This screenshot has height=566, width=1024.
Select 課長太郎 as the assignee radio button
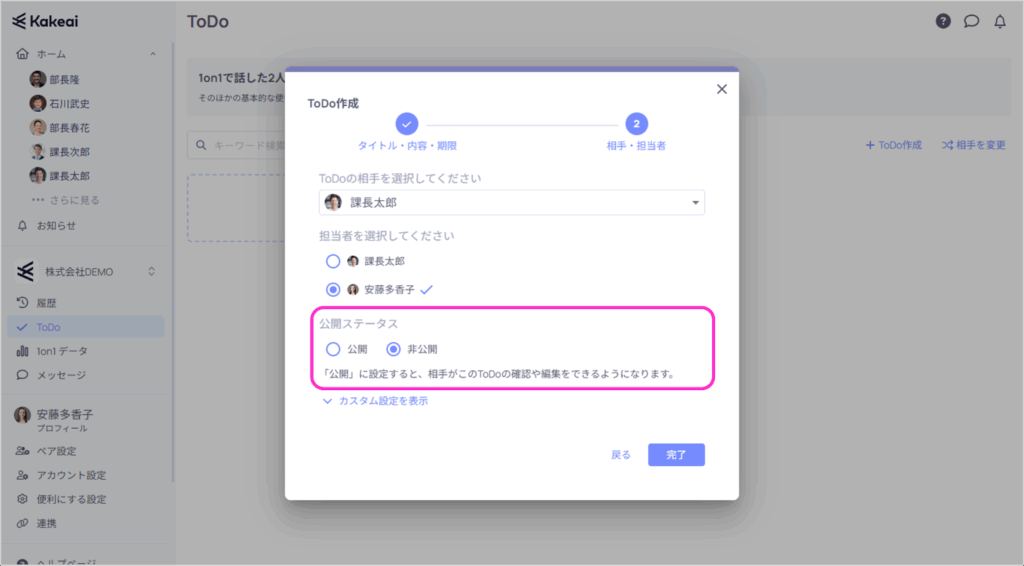333,261
